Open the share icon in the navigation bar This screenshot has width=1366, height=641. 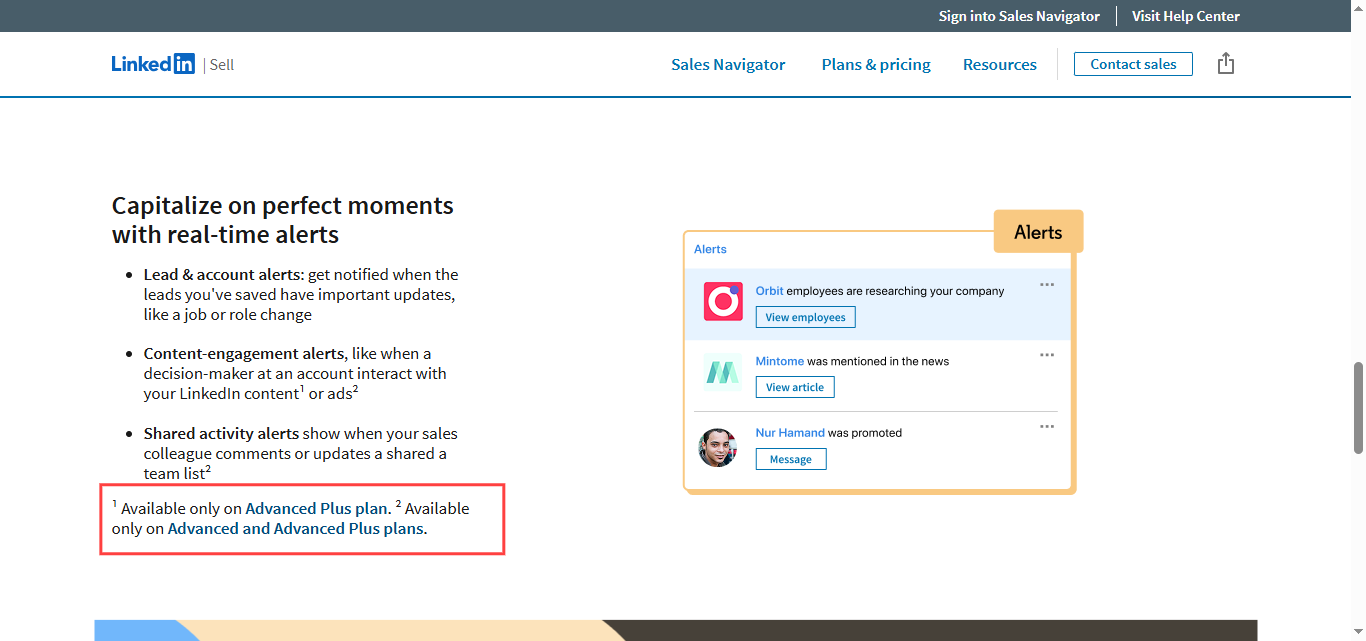coord(1226,63)
